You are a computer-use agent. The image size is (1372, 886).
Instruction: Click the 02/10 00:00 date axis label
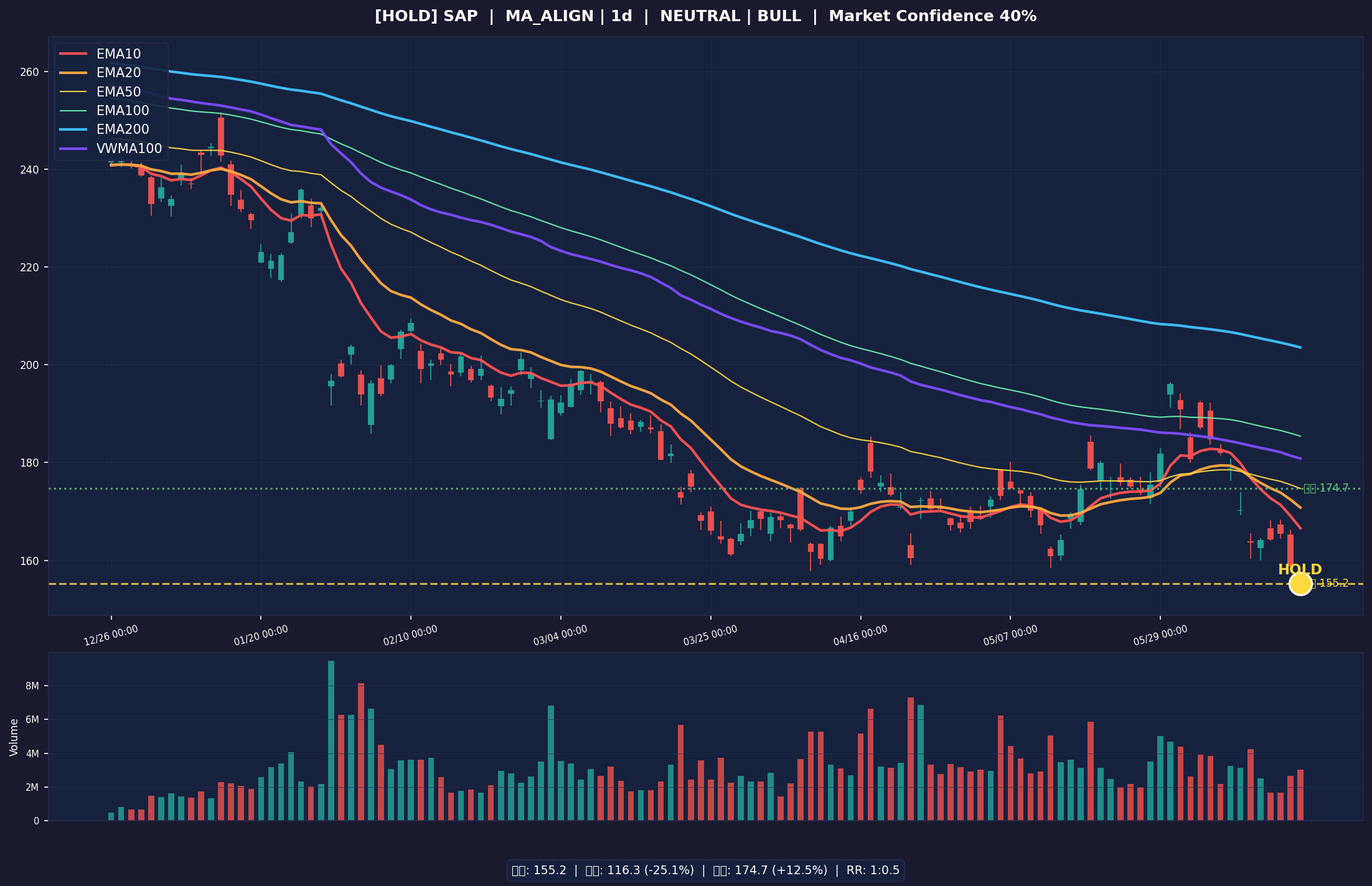tap(410, 635)
